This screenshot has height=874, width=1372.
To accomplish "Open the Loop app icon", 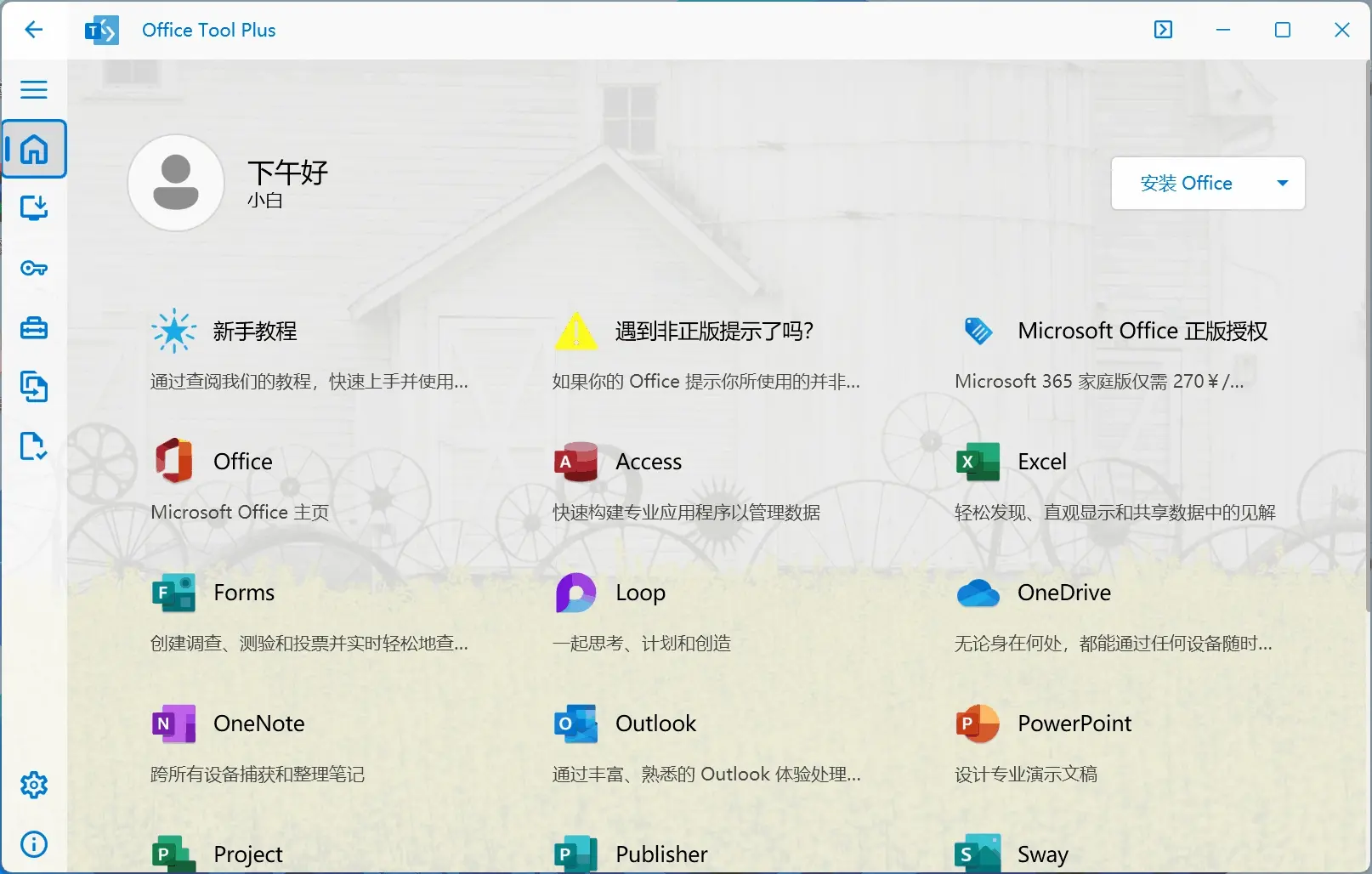I will click(x=575, y=593).
